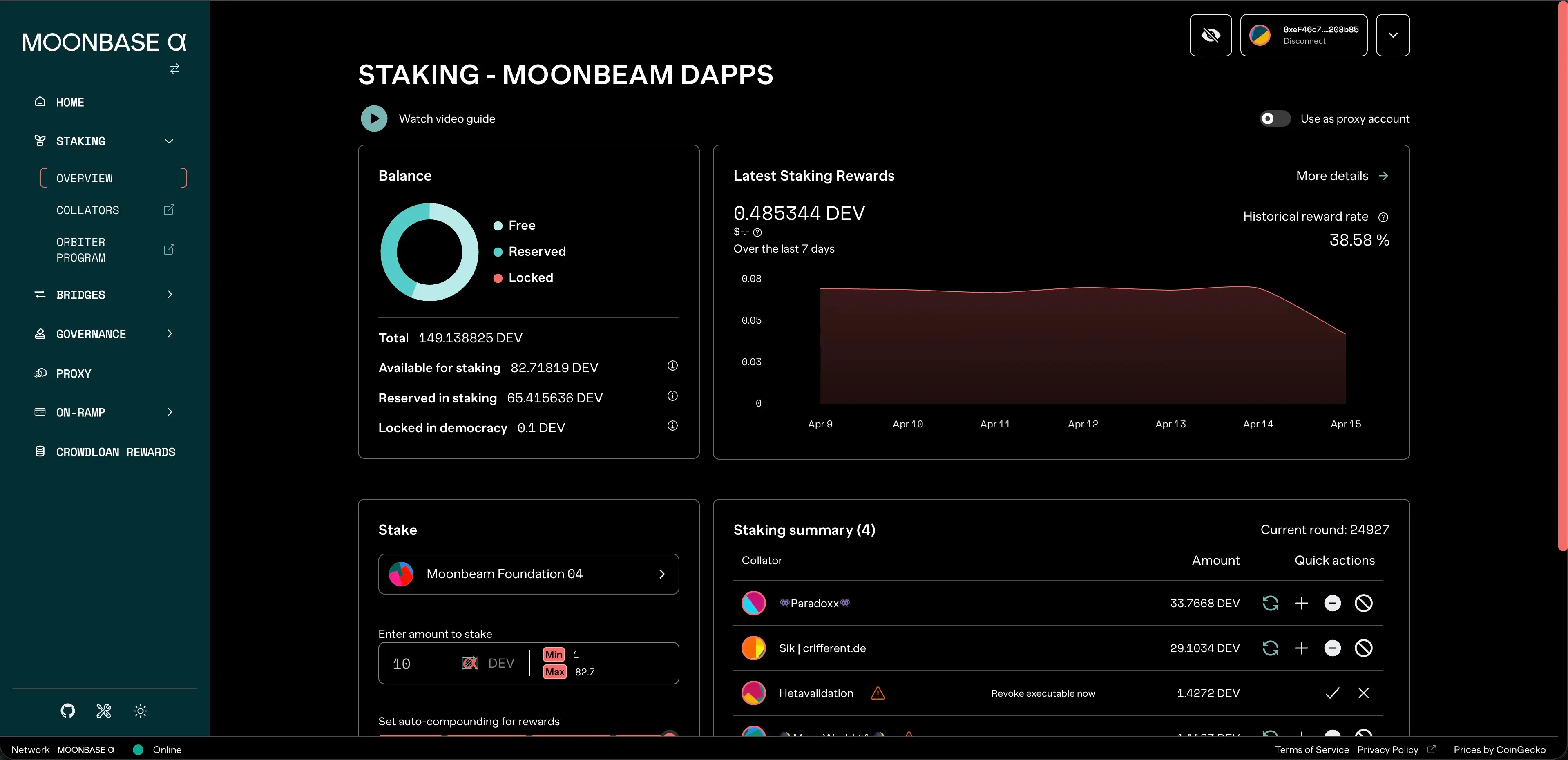
Task: Click Prices by CoinGecko link
Action: (1499, 750)
